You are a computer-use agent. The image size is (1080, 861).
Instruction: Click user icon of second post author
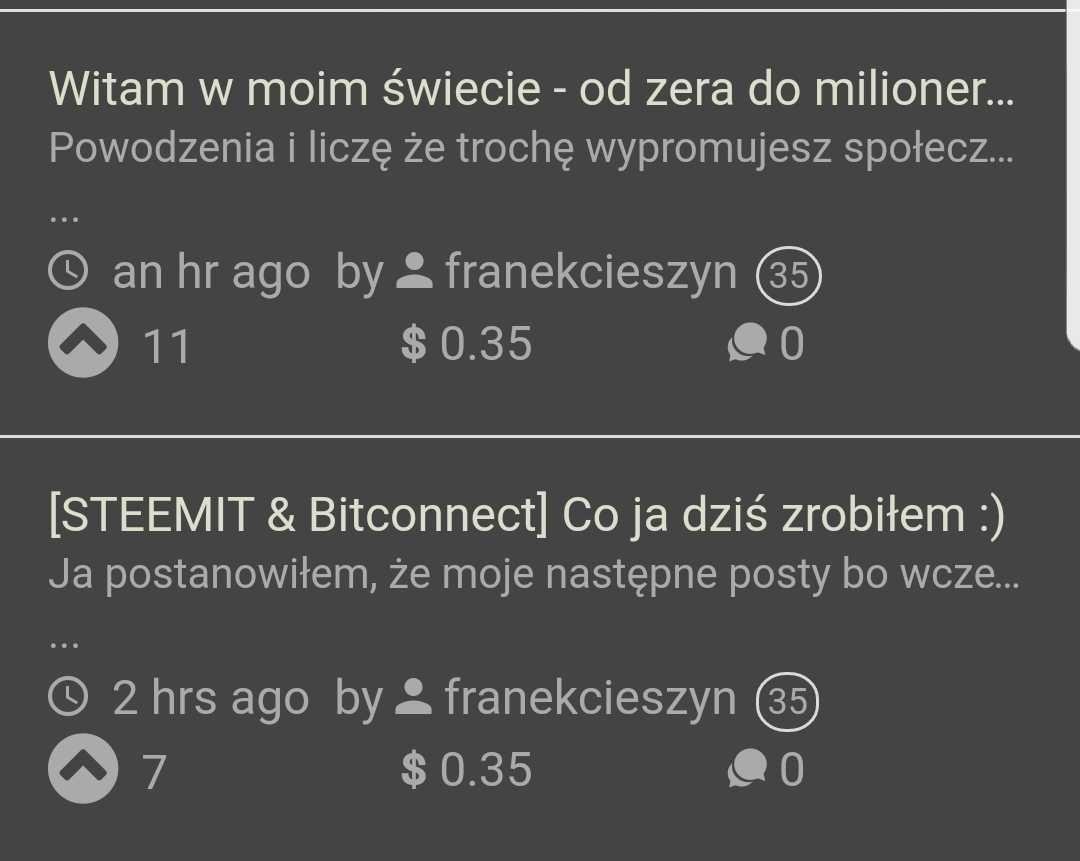(x=414, y=696)
